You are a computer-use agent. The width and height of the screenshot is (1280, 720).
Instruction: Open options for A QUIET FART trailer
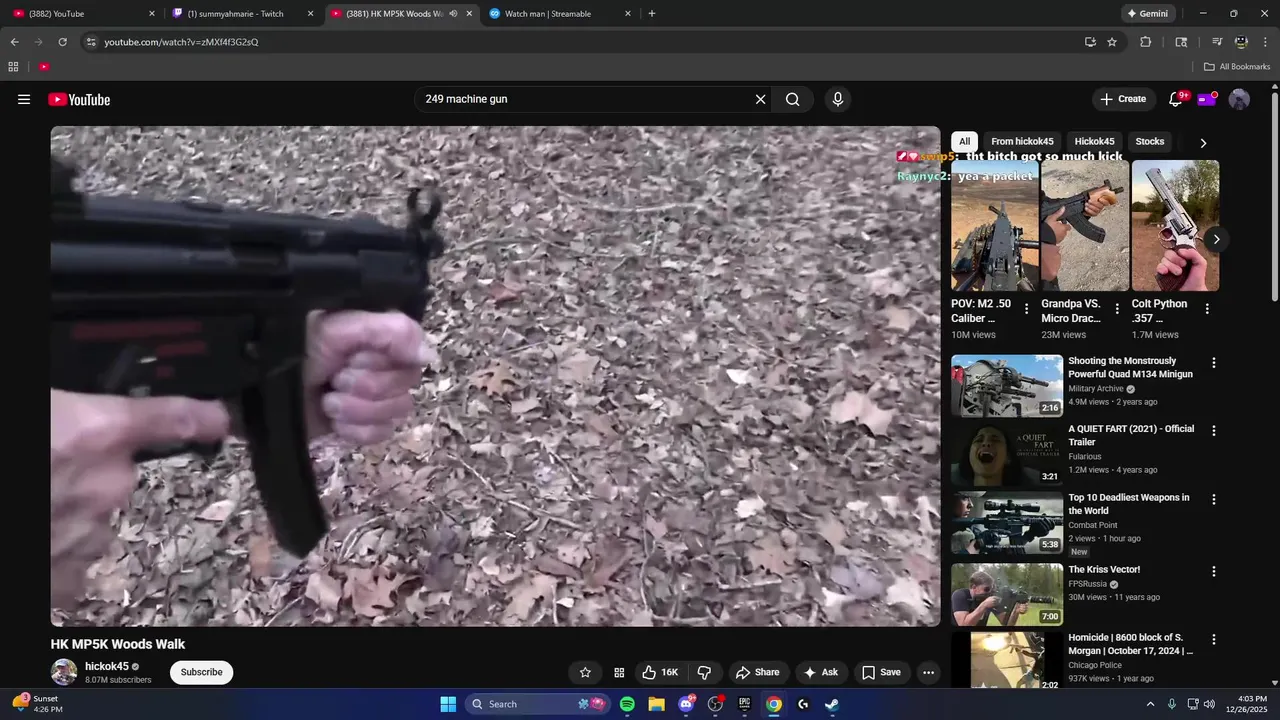pos(1214,431)
